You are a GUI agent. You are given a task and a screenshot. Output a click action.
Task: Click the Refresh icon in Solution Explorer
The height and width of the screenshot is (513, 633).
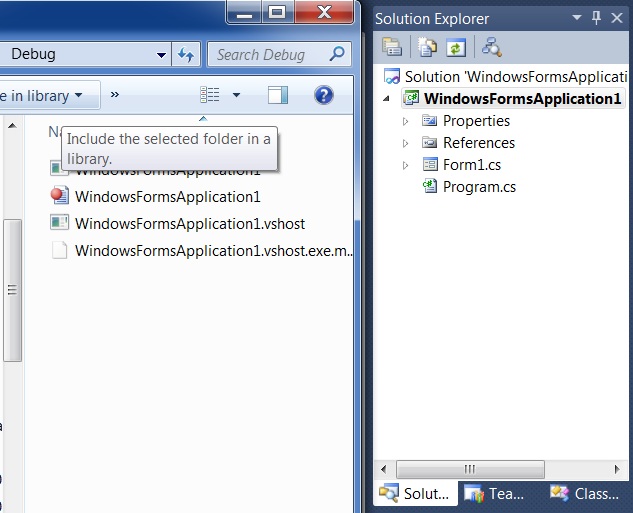point(456,47)
